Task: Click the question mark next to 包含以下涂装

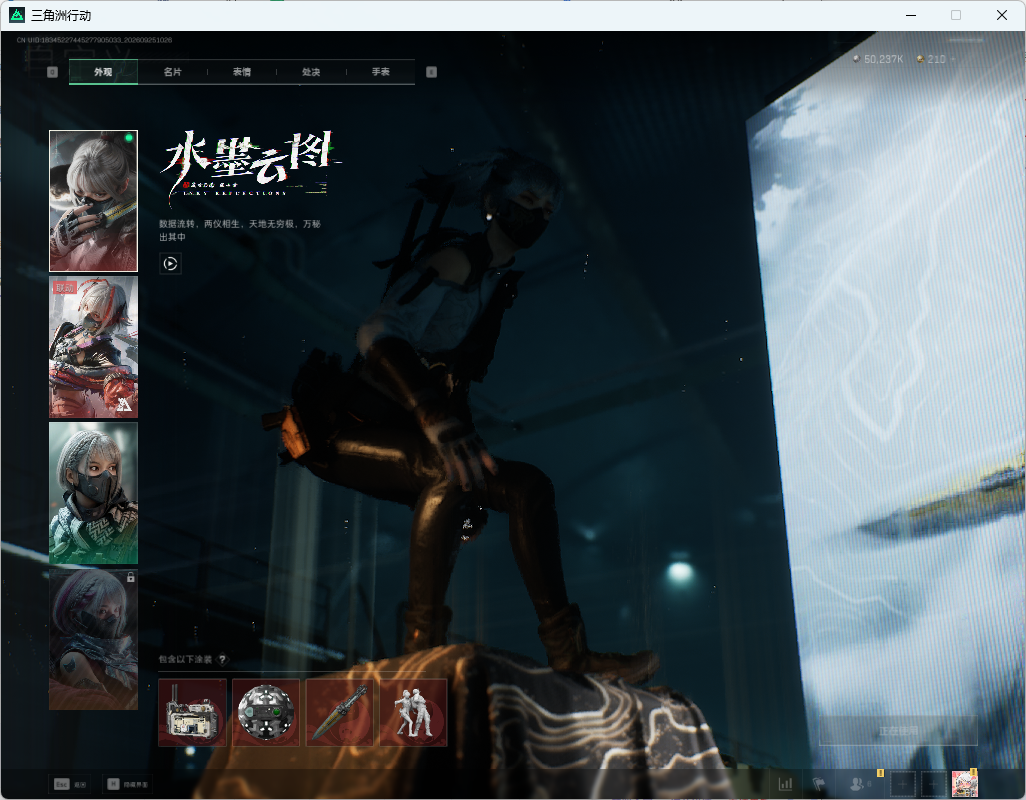Action: pos(222,659)
